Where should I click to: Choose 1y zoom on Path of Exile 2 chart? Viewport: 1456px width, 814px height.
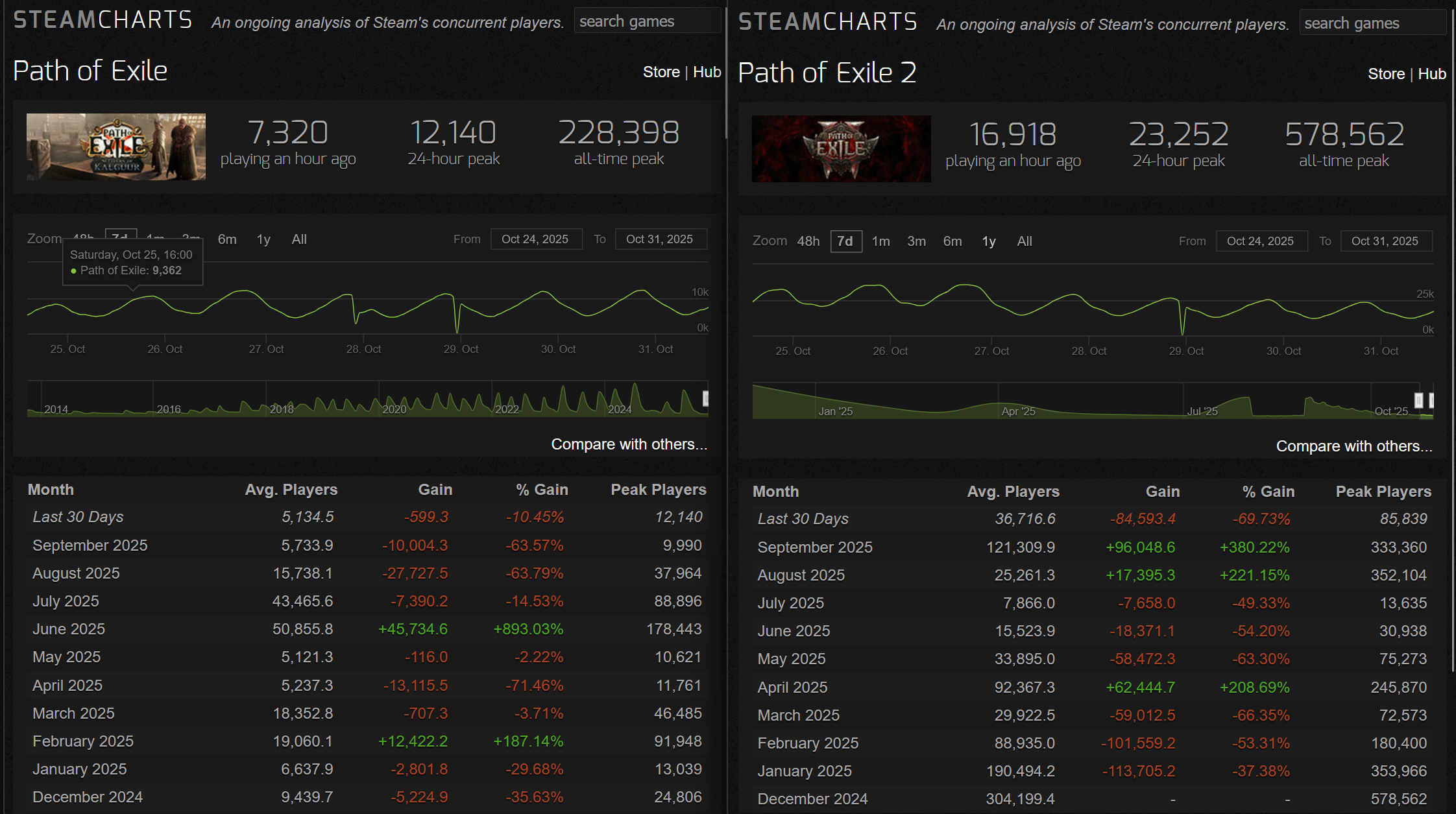(988, 241)
